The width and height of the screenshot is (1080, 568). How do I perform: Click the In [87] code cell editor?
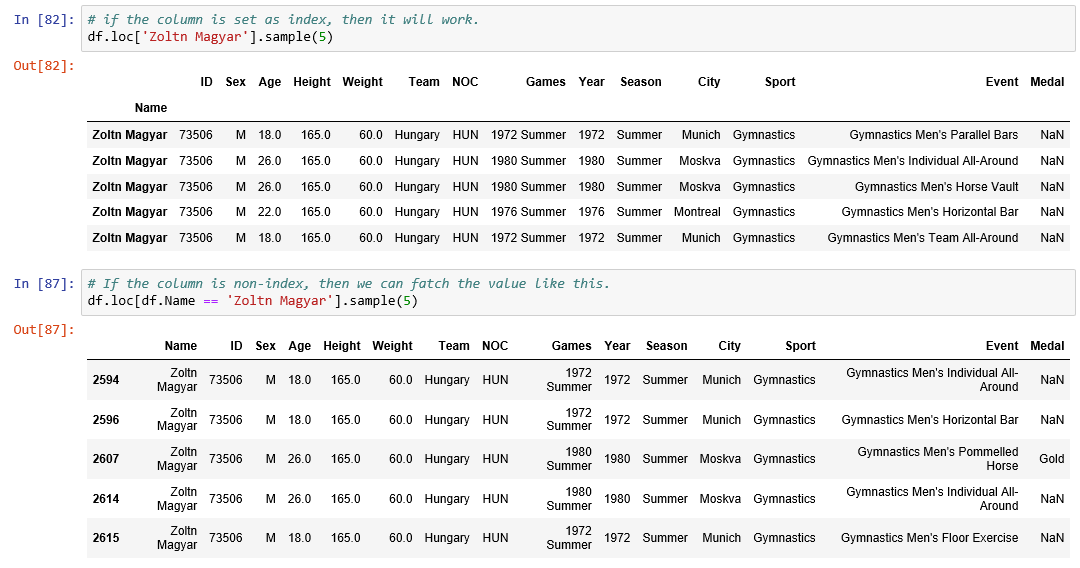(x=580, y=292)
